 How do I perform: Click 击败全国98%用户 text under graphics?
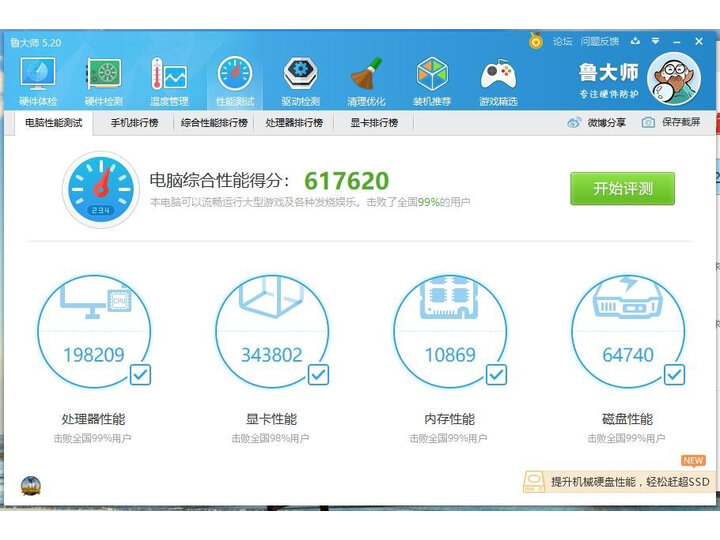click(270, 439)
